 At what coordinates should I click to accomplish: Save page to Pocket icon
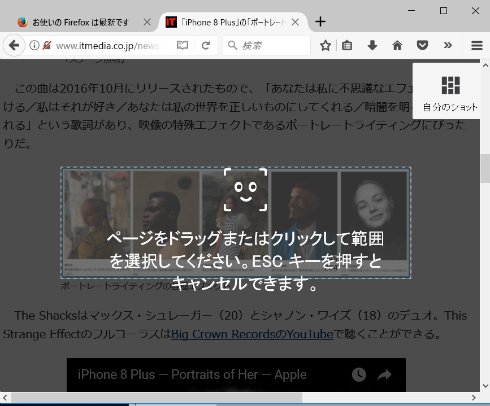(422, 45)
